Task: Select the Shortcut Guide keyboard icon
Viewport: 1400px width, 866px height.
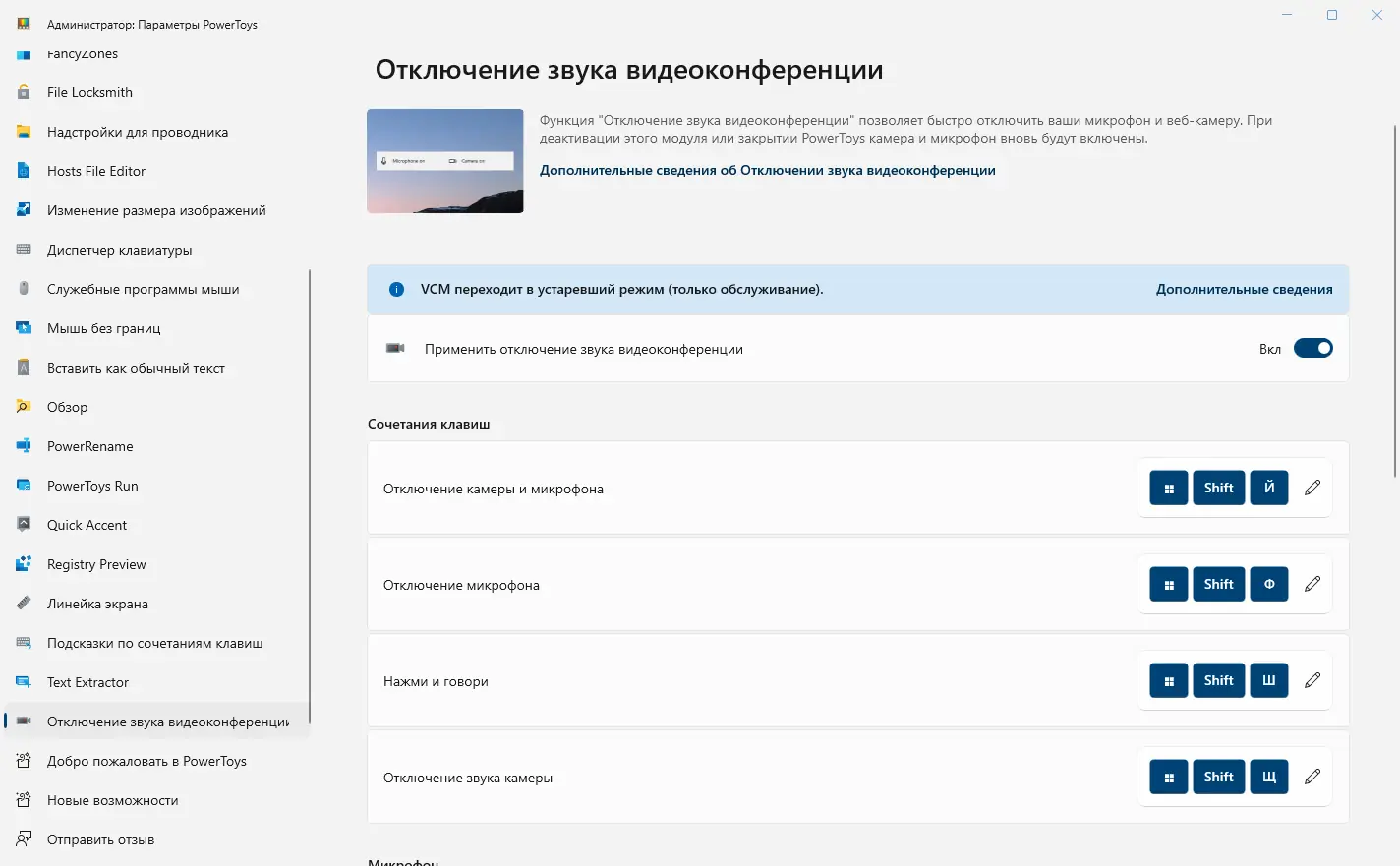Action: pyautogui.click(x=24, y=643)
